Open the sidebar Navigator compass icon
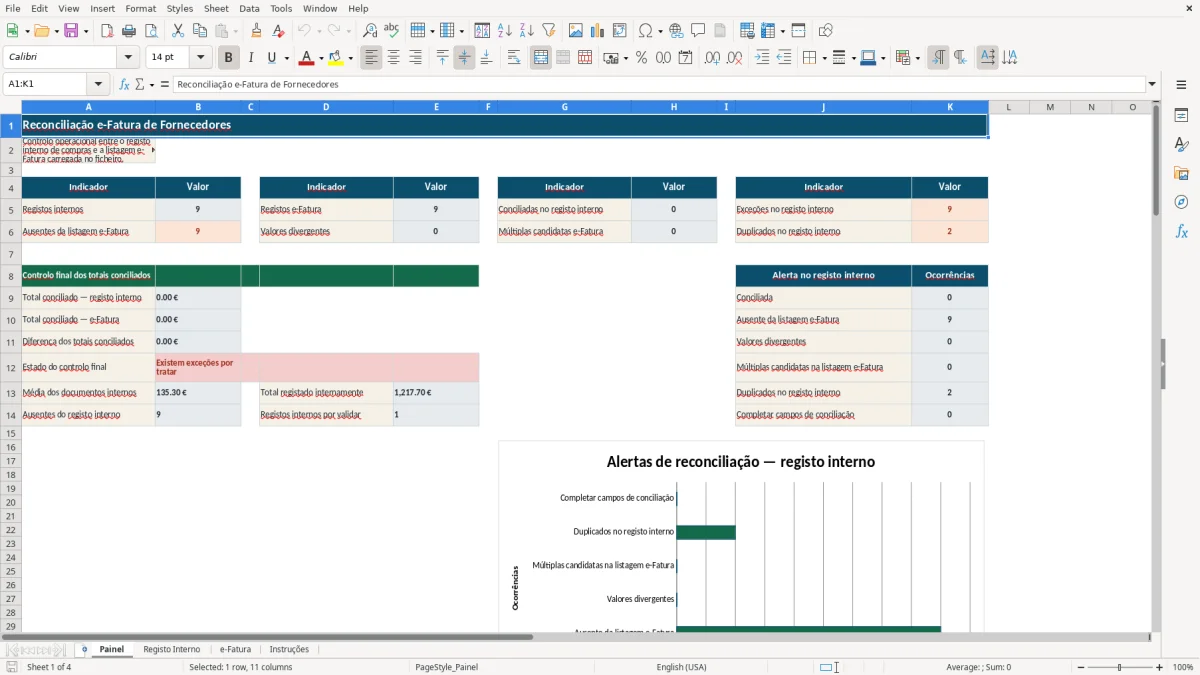This screenshot has height=675, width=1200. [1181, 202]
